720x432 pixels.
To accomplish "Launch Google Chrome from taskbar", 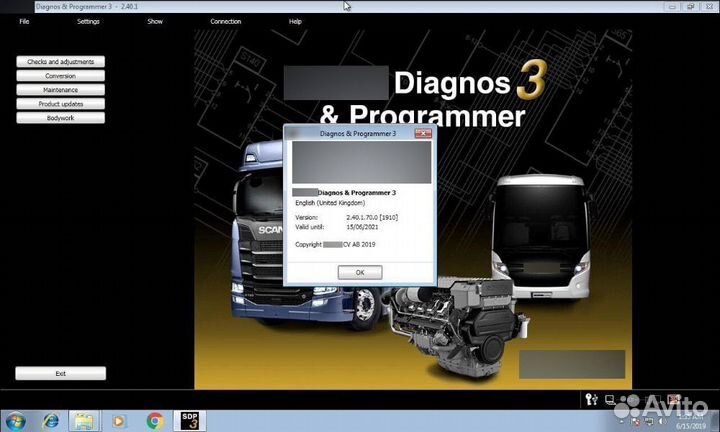I will pos(155,421).
